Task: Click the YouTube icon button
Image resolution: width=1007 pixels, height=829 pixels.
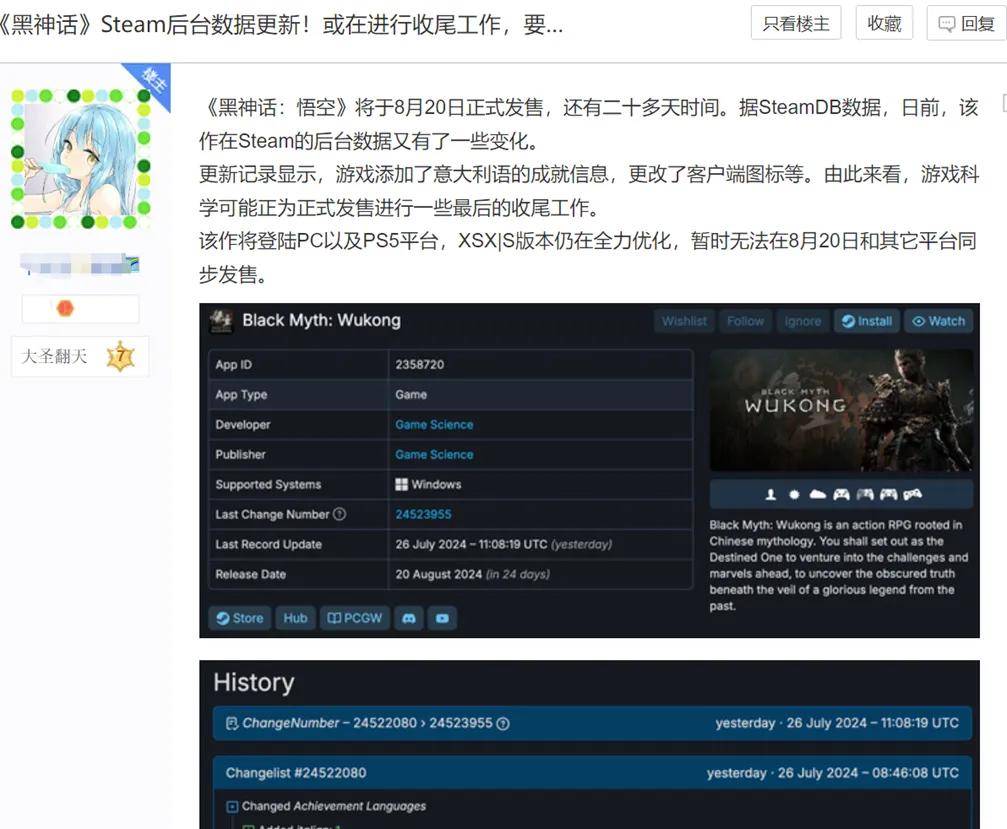Action: click(x=442, y=618)
